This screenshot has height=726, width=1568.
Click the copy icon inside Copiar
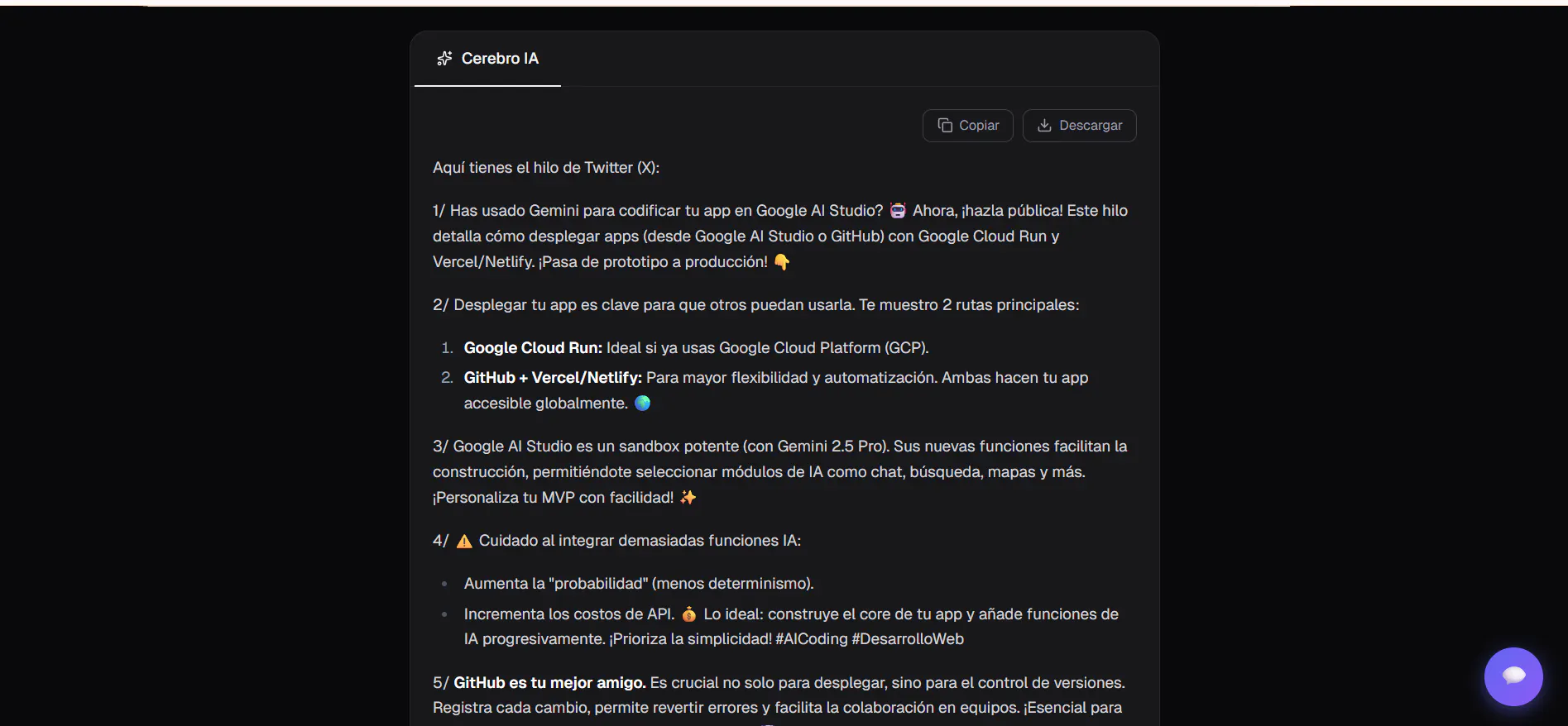coord(945,126)
